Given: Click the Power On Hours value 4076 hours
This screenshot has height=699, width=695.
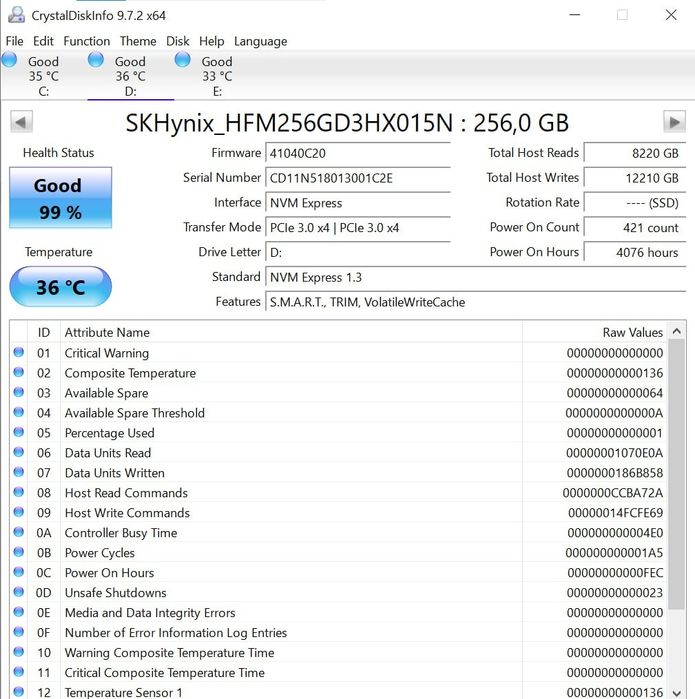Looking at the screenshot, I should coord(635,252).
